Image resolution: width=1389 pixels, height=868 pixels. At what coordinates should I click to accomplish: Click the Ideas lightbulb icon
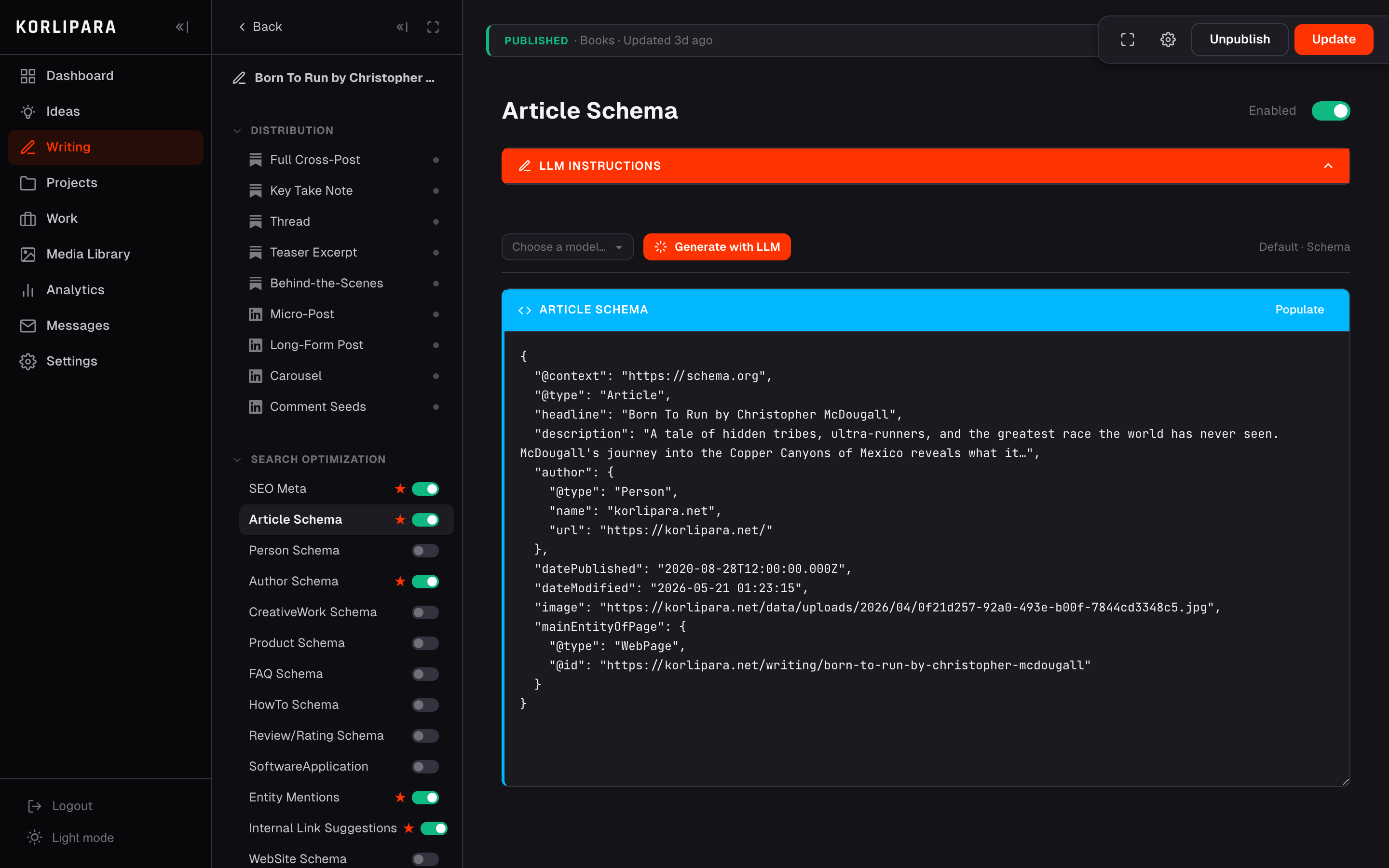(x=27, y=111)
